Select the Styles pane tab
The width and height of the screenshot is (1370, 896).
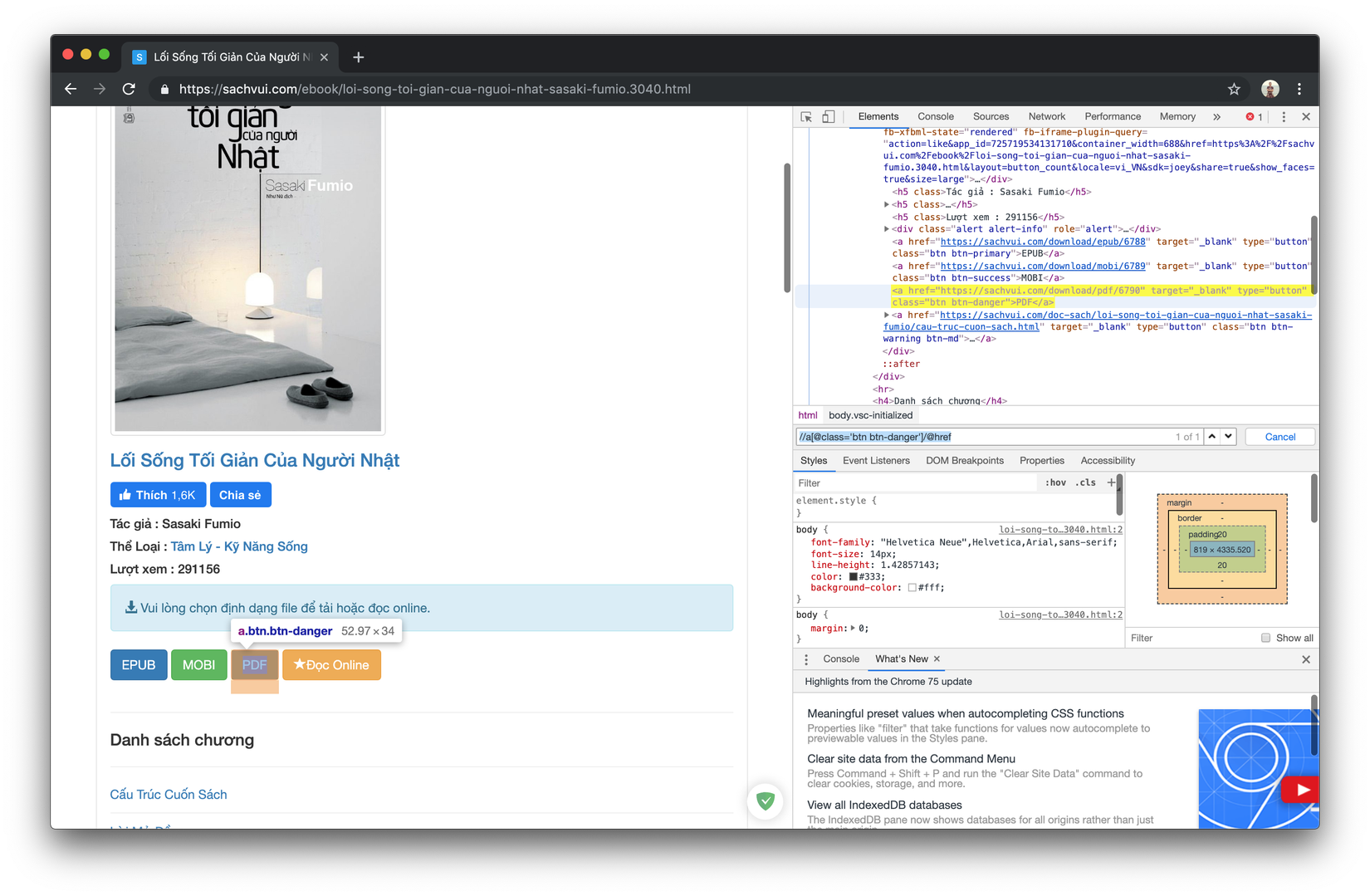[x=814, y=461]
